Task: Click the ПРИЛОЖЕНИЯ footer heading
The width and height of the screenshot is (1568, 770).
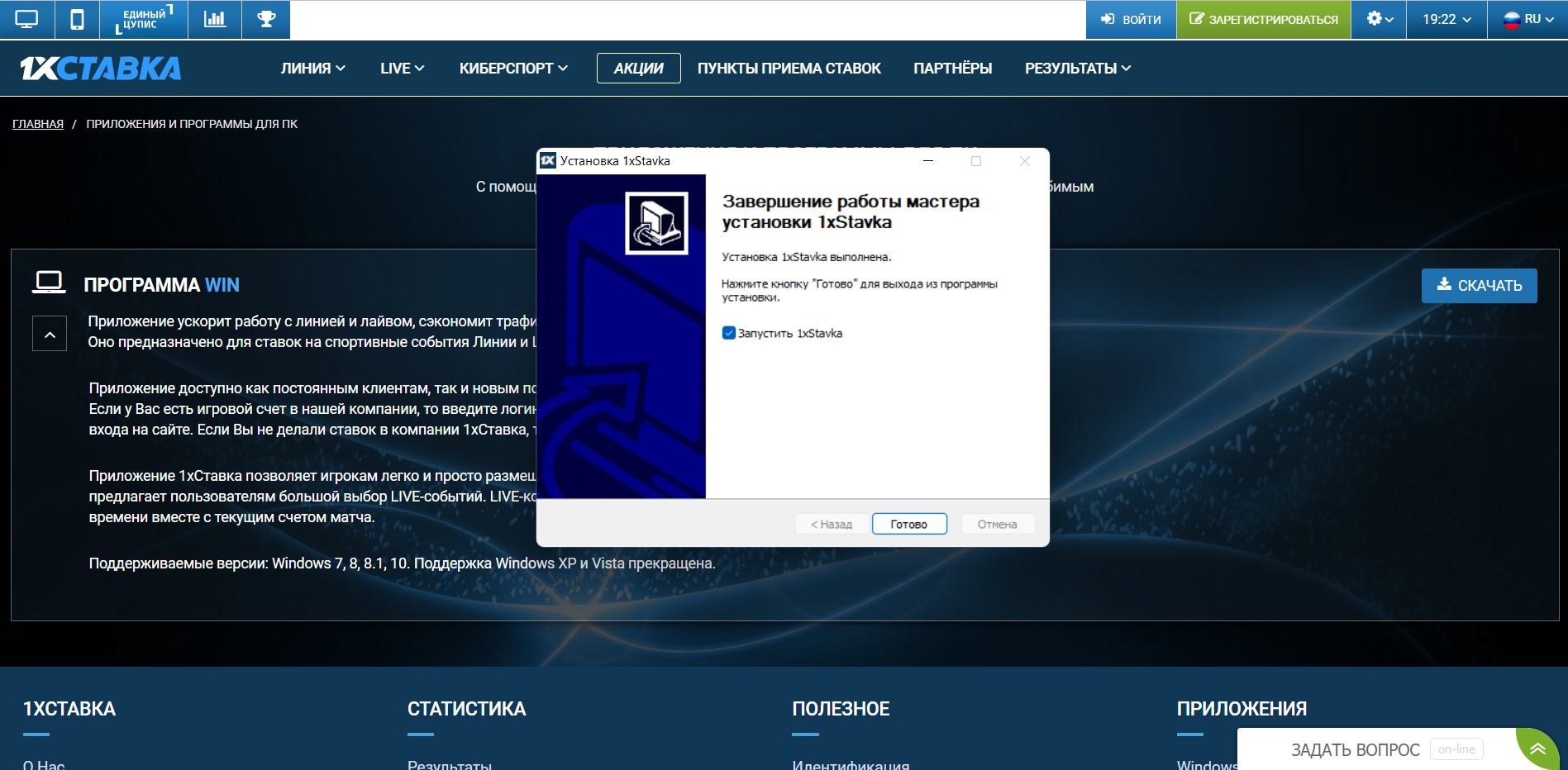Action: [x=1242, y=709]
